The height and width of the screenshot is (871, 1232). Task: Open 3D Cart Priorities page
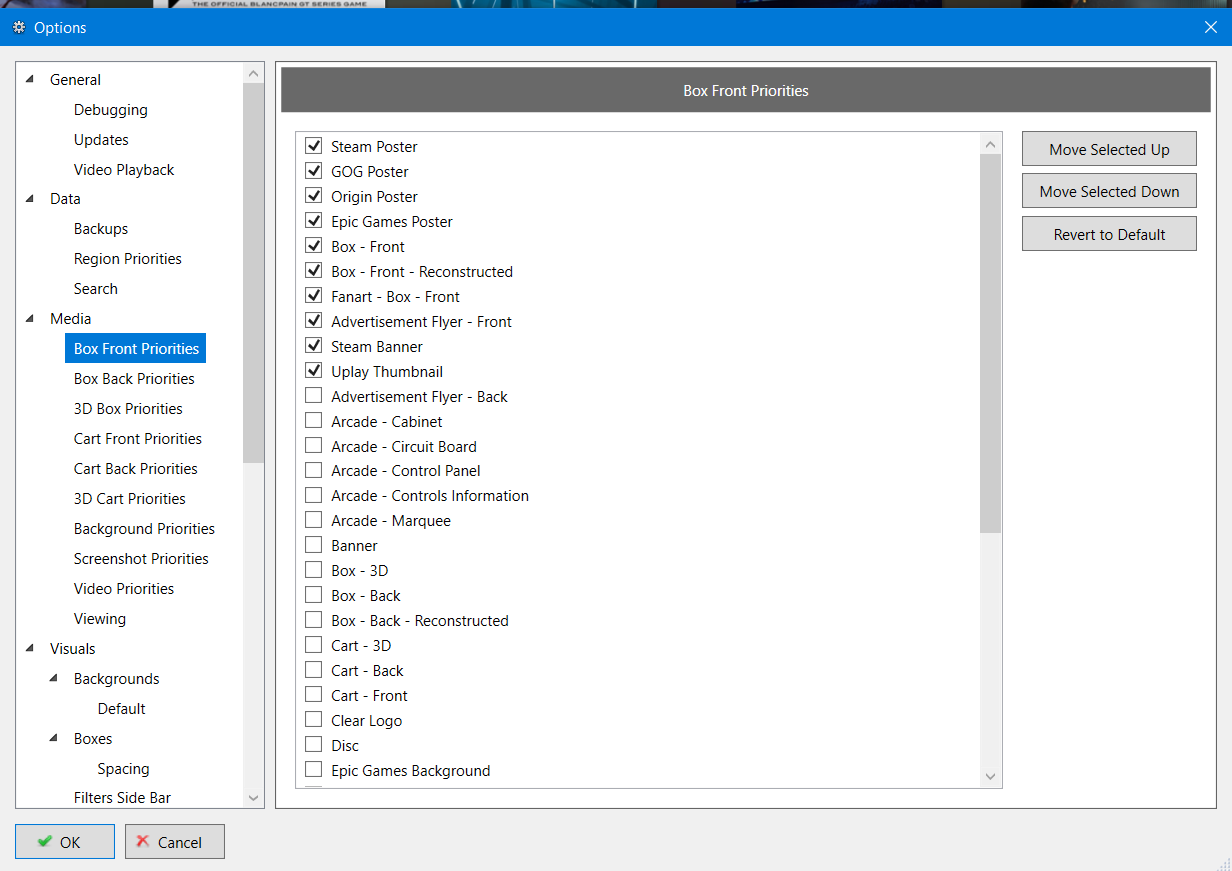[x=130, y=499]
